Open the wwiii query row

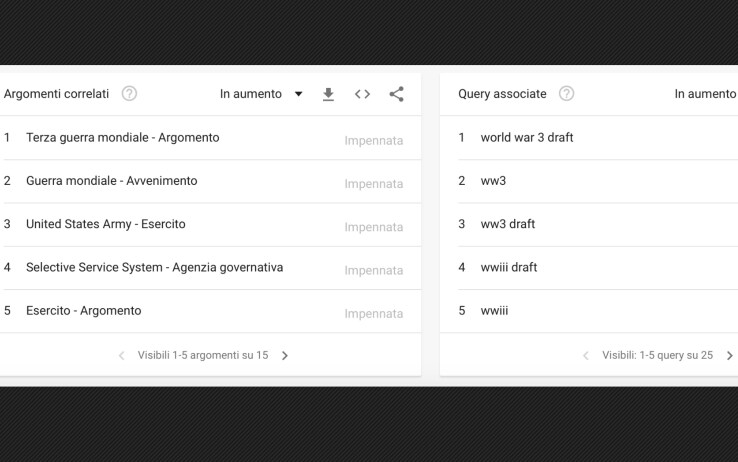(589, 311)
